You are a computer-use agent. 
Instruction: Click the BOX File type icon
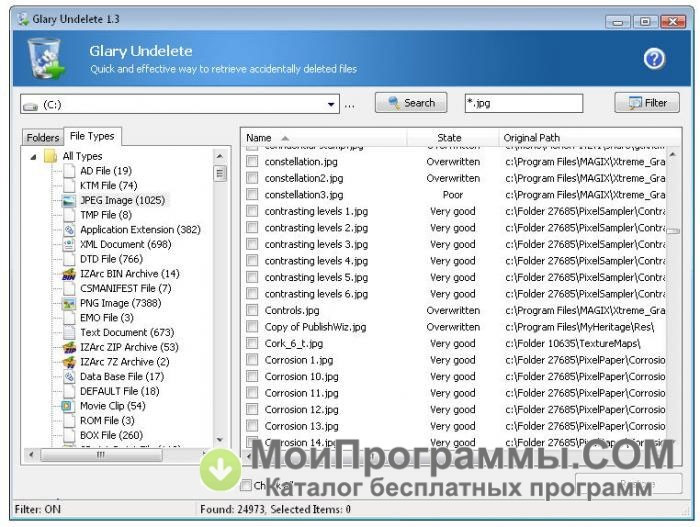[x=69, y=435]
